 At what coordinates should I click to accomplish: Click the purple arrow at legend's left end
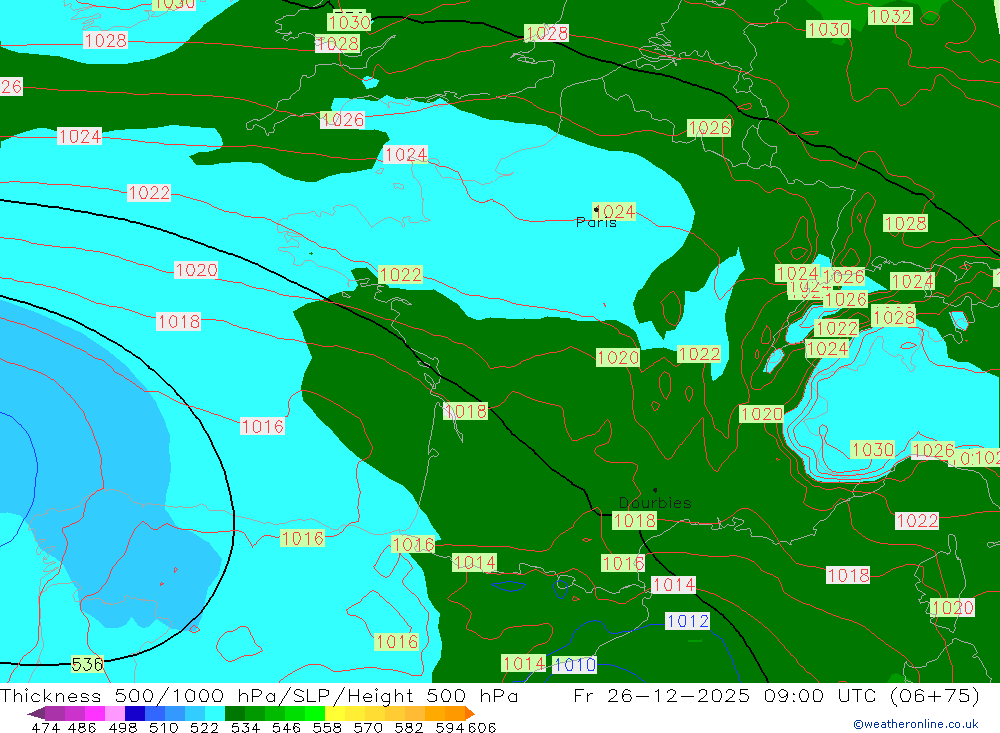click(x=36, y=713)
